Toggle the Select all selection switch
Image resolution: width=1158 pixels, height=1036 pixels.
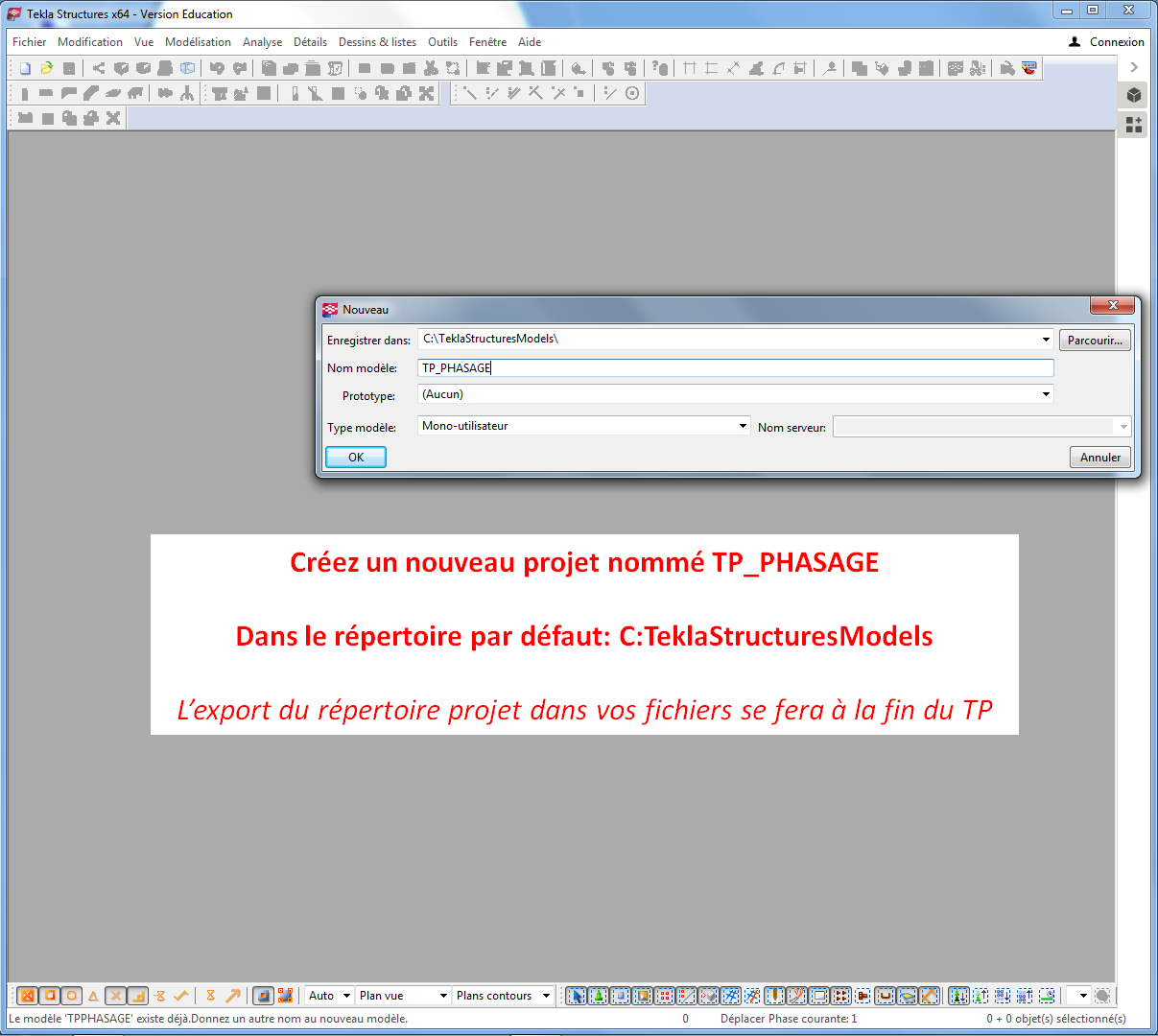coord(576,996)
